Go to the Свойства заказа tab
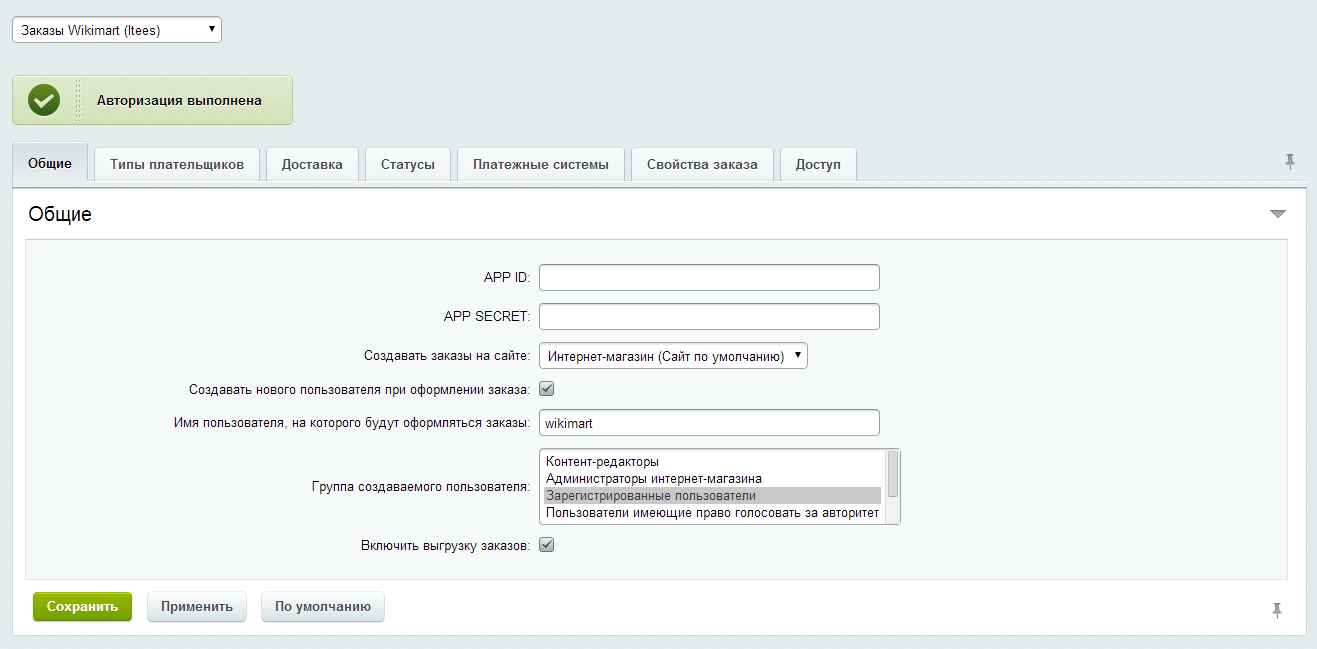1317x649 pixels. [x=702, y=163]
